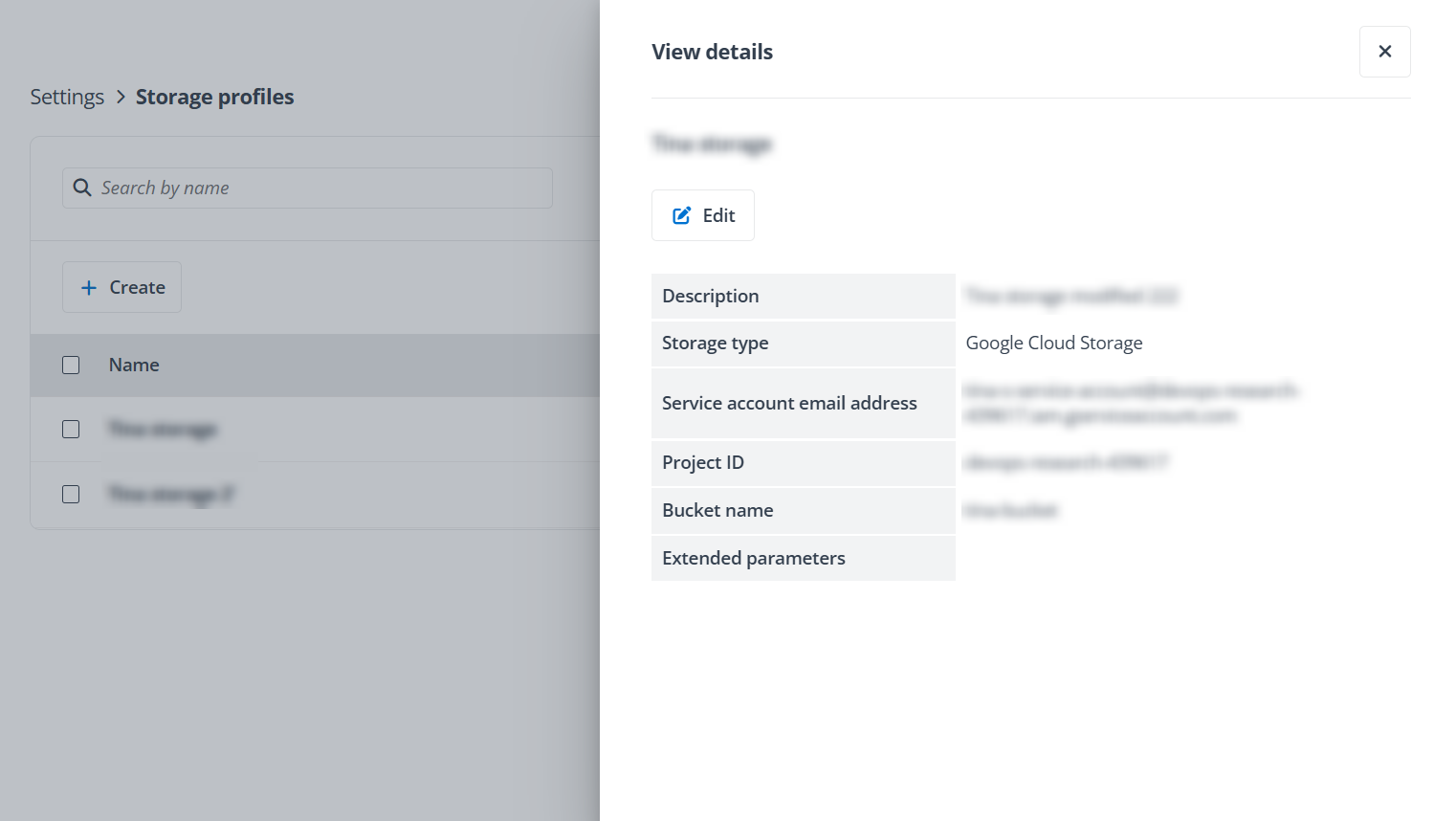
Task: Select the Google Cloud Storage type value
Action: (1053, 343)
